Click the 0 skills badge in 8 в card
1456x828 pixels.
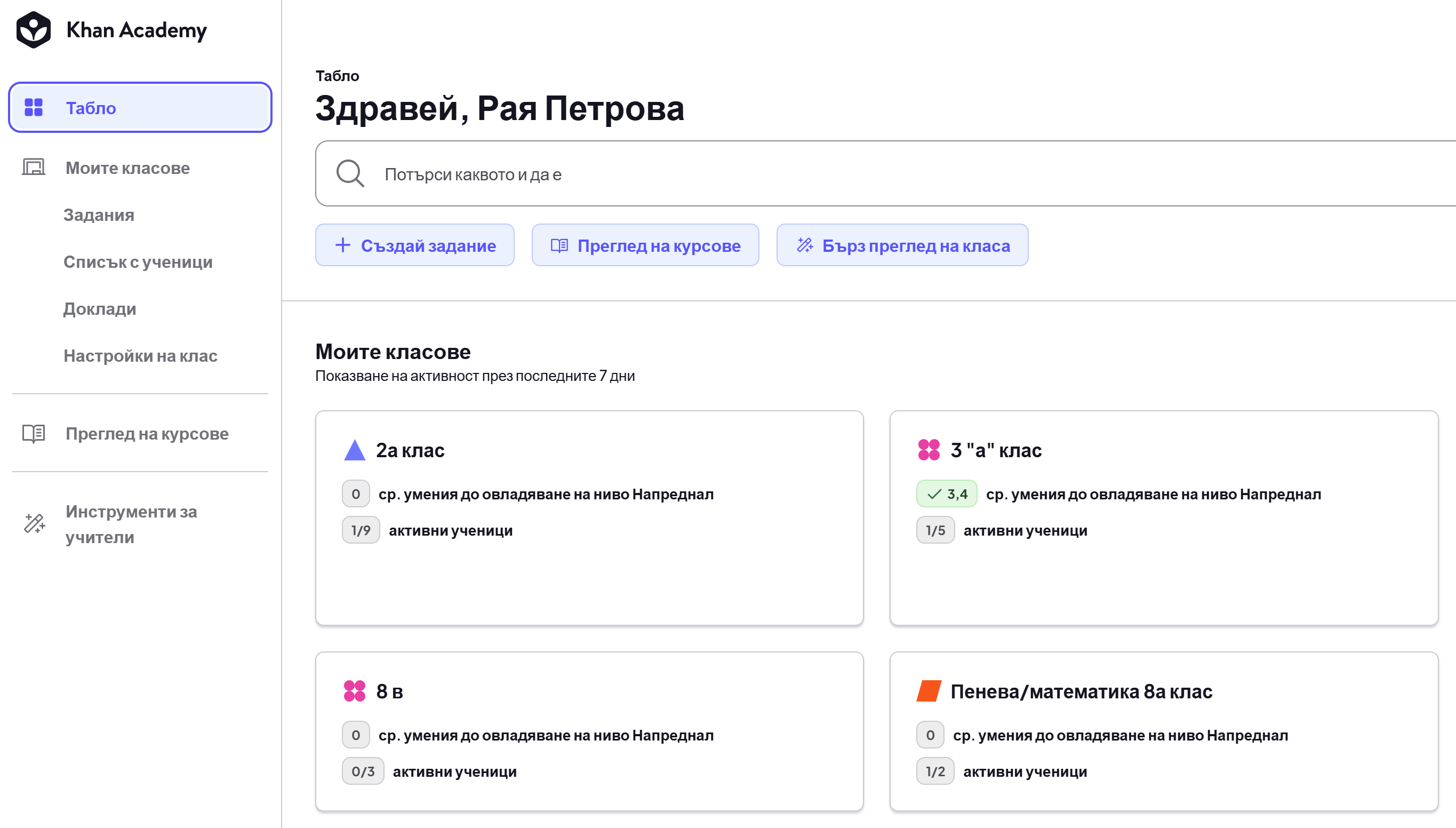point(356,735)
